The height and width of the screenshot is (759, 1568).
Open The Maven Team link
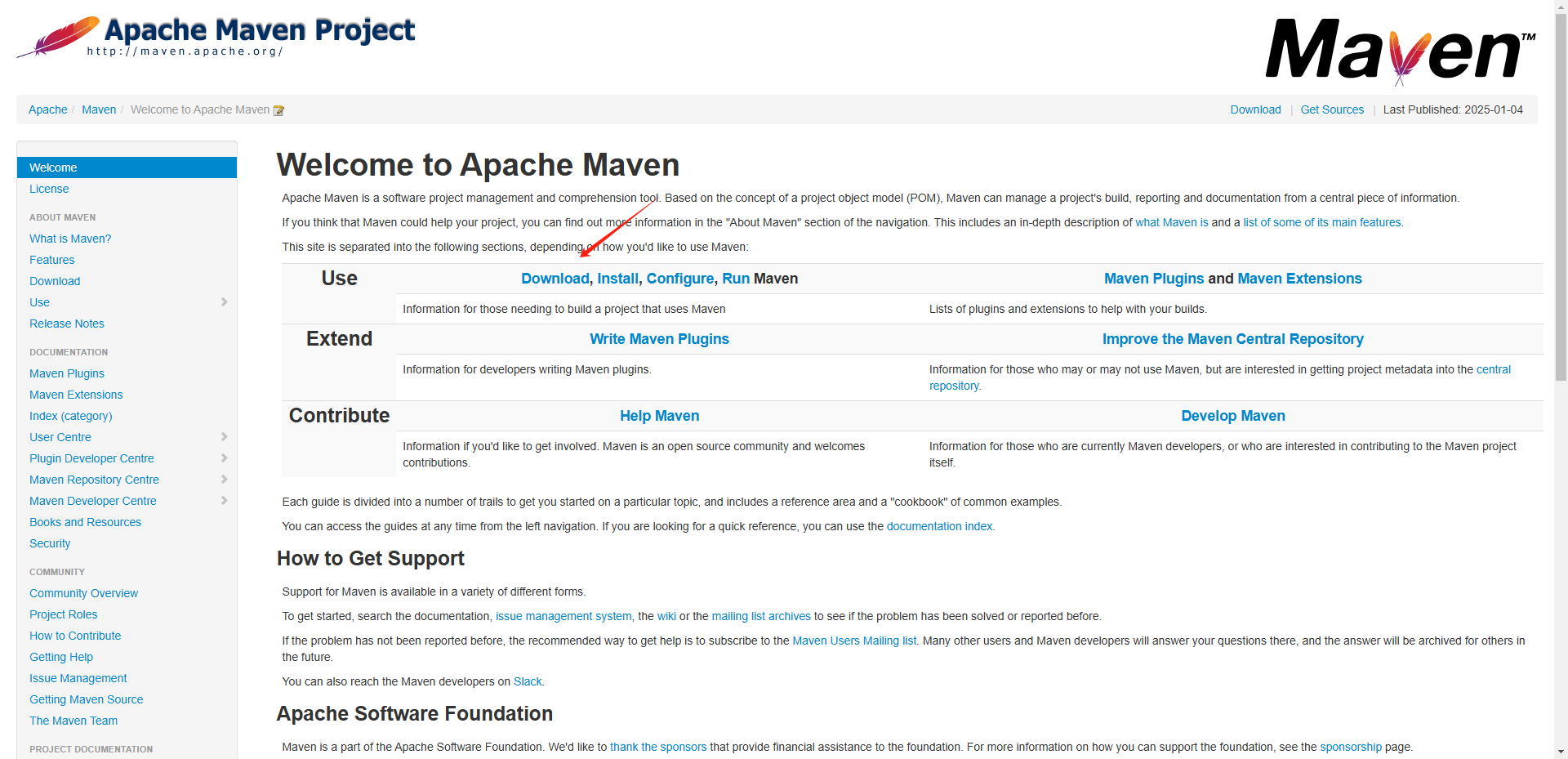point(73,721)
